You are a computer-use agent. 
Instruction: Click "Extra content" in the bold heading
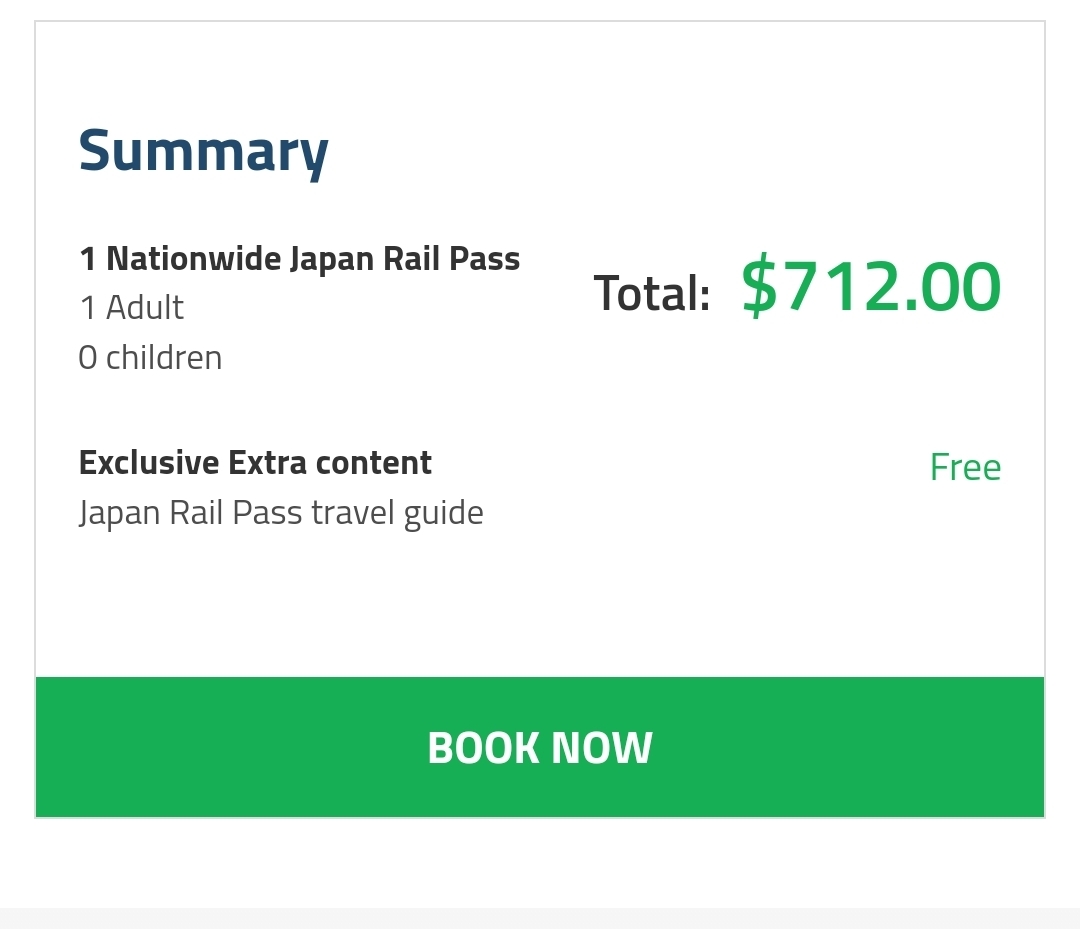coord(330,463)
